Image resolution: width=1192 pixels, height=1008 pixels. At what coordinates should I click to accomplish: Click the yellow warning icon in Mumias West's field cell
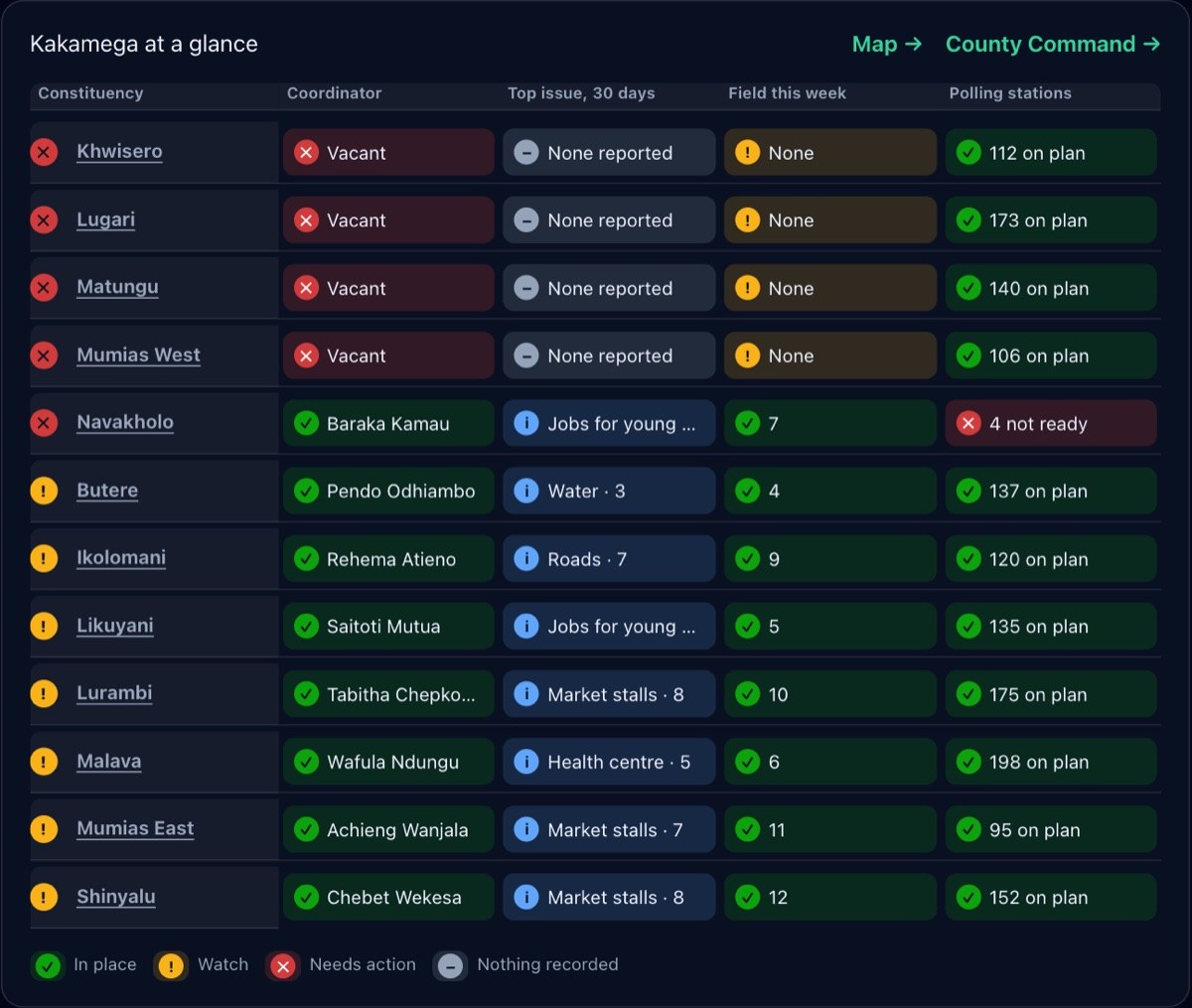tap(747, 356)
